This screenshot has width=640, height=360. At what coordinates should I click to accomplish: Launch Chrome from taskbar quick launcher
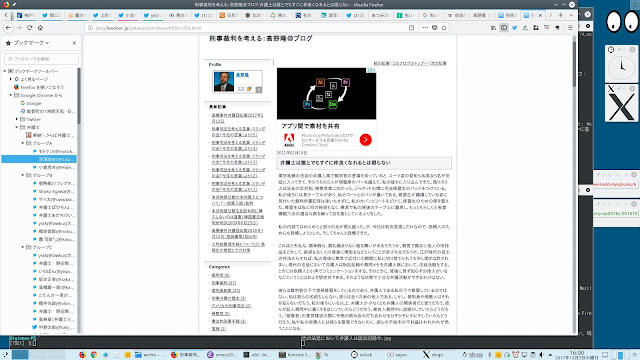tap(94, 355)
